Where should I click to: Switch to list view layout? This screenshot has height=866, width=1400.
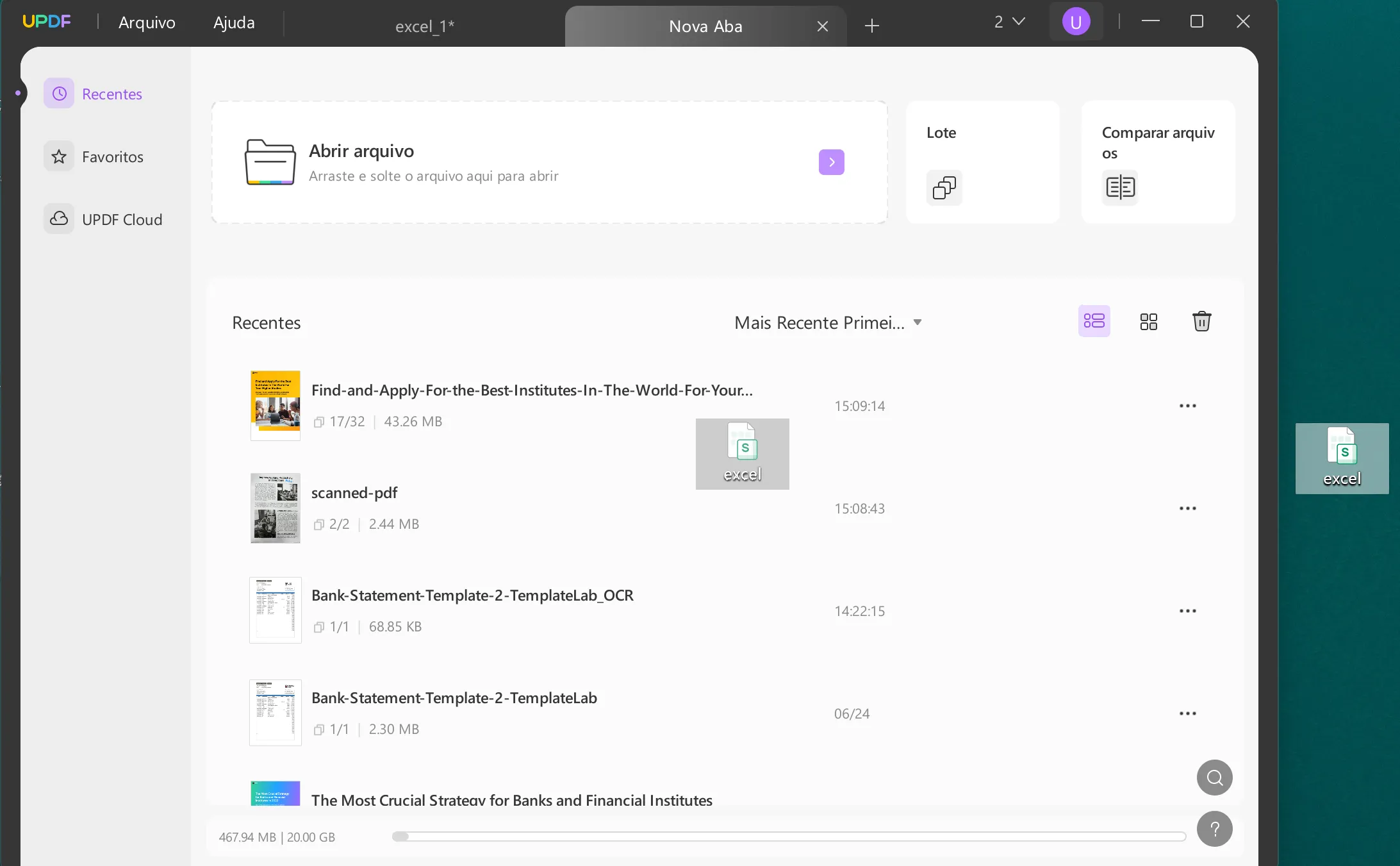click(1094, 321)
